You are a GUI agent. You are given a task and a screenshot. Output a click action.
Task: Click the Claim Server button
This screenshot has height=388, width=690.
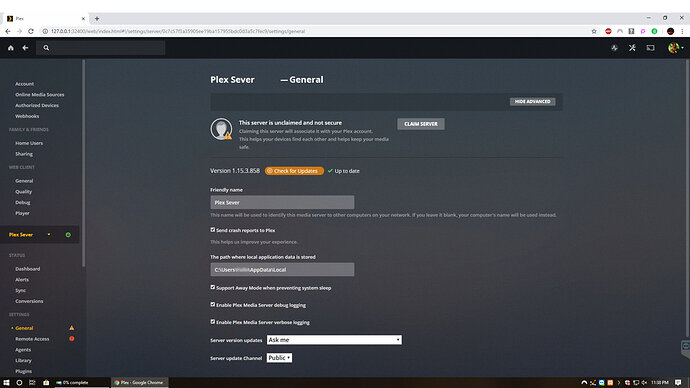pos(421,124)
